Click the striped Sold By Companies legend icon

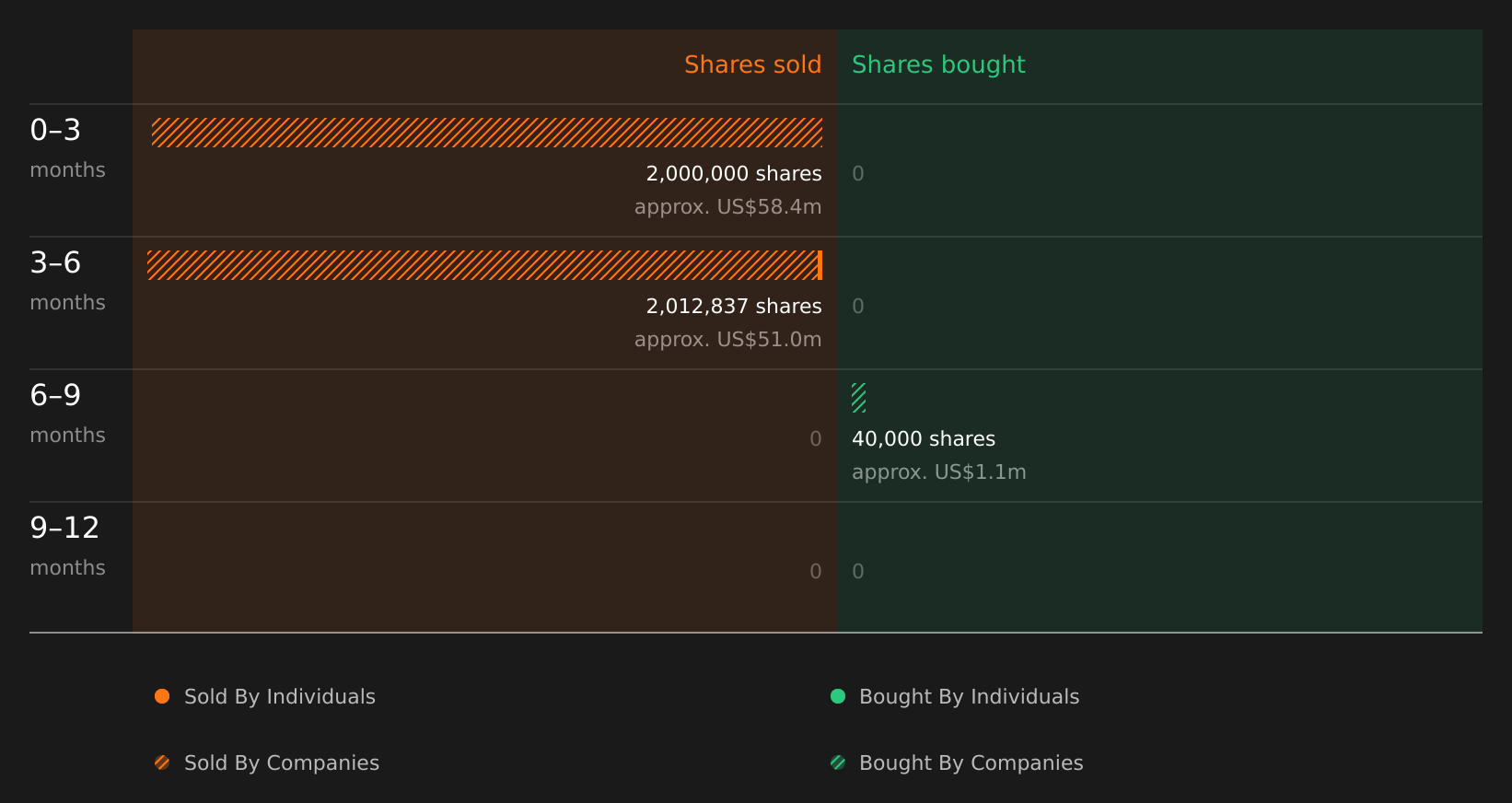click(x=162, y=762)
